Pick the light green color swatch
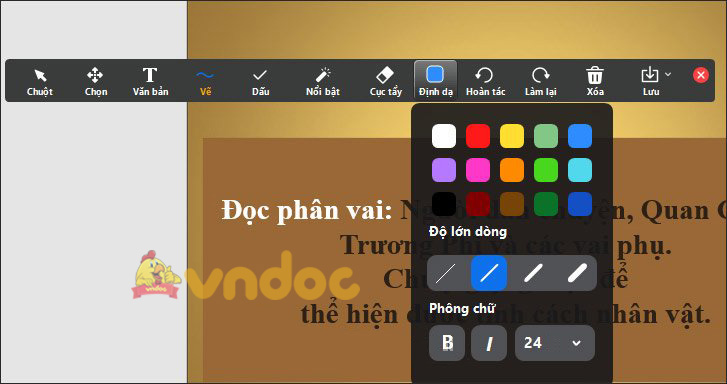 [x=546, y=136]
